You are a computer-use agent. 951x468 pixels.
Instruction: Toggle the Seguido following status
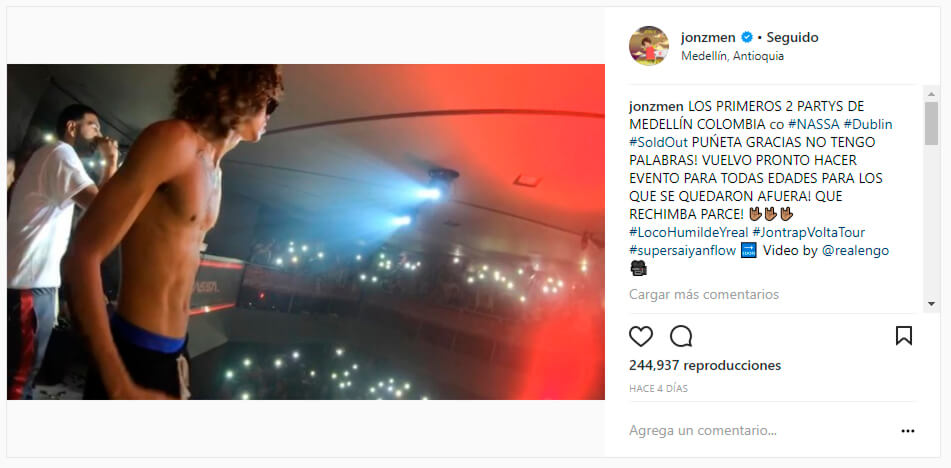[x=792, y=38]
